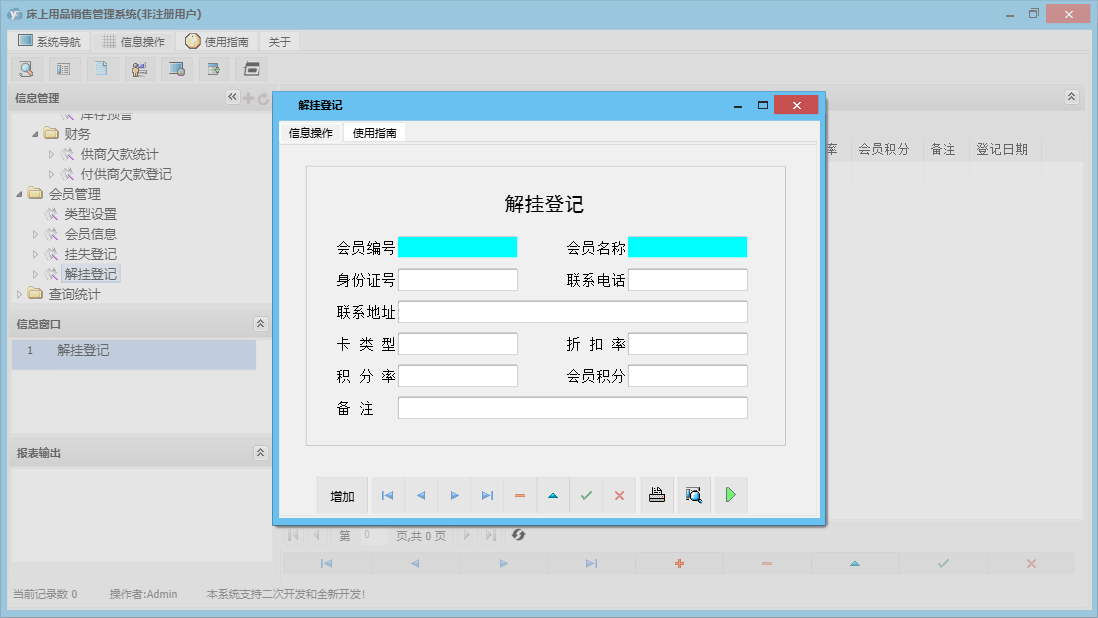Viewport: 1098px width, 618px height.
Task: Click the document icon on the top toolbar
Action: (x=101, y=69)
